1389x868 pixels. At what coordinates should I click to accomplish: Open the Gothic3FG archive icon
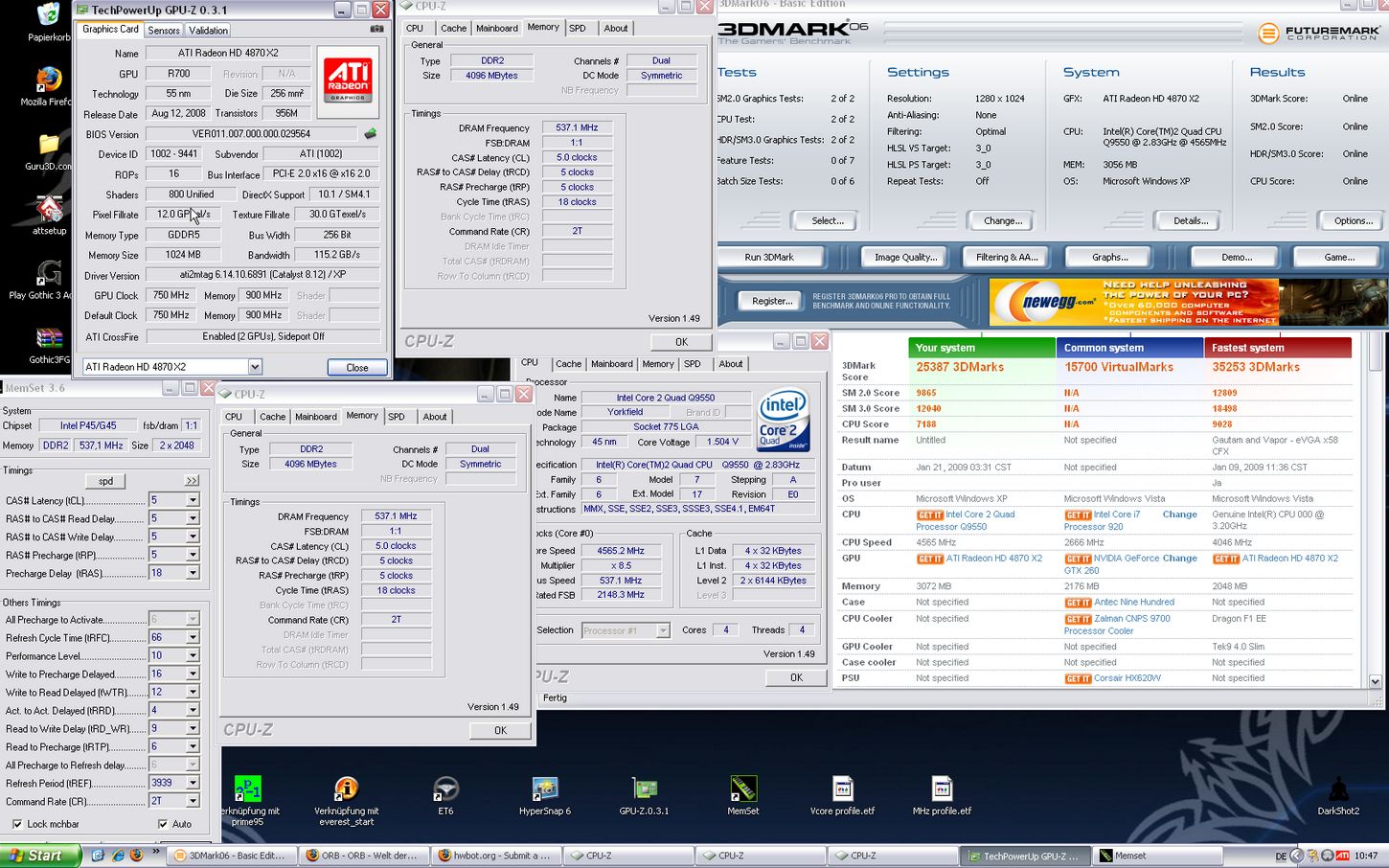pyautogui.click(x=48, y=338)
